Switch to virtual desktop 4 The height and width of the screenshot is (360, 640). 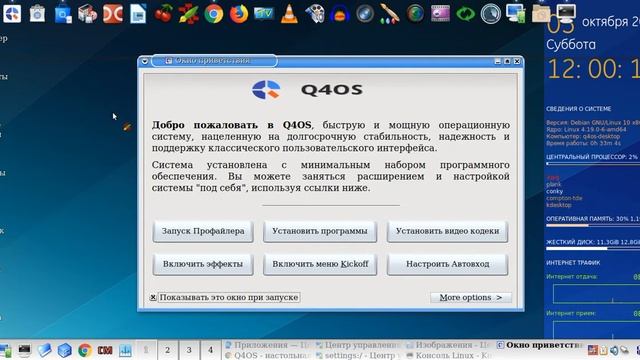(210, 350)
